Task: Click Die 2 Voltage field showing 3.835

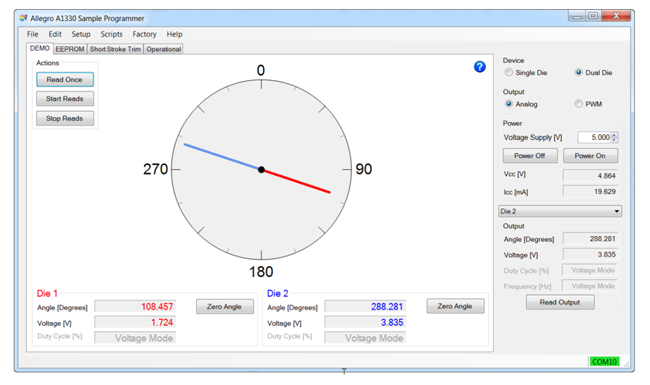Action: pos(365,322)
